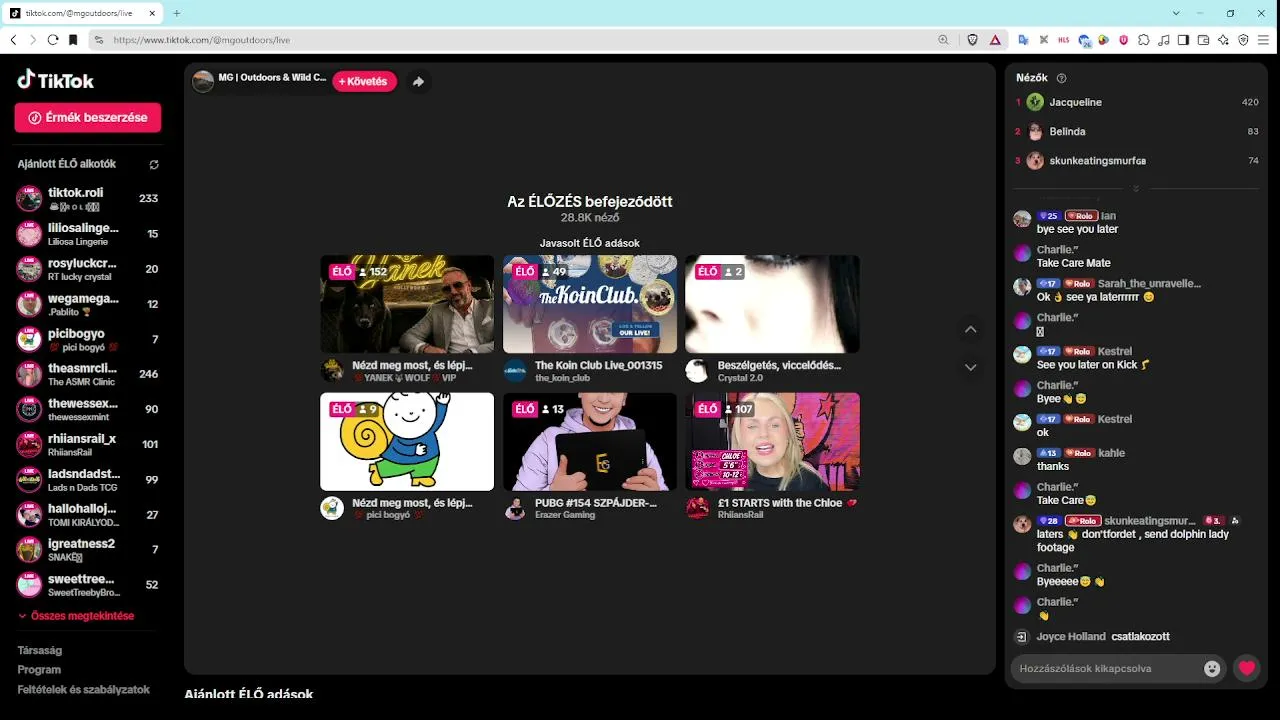Open the Brave Rewards triangle icon
Image resolution: width=1280 pixels, height=720 pixels.
tap(995, 40)
